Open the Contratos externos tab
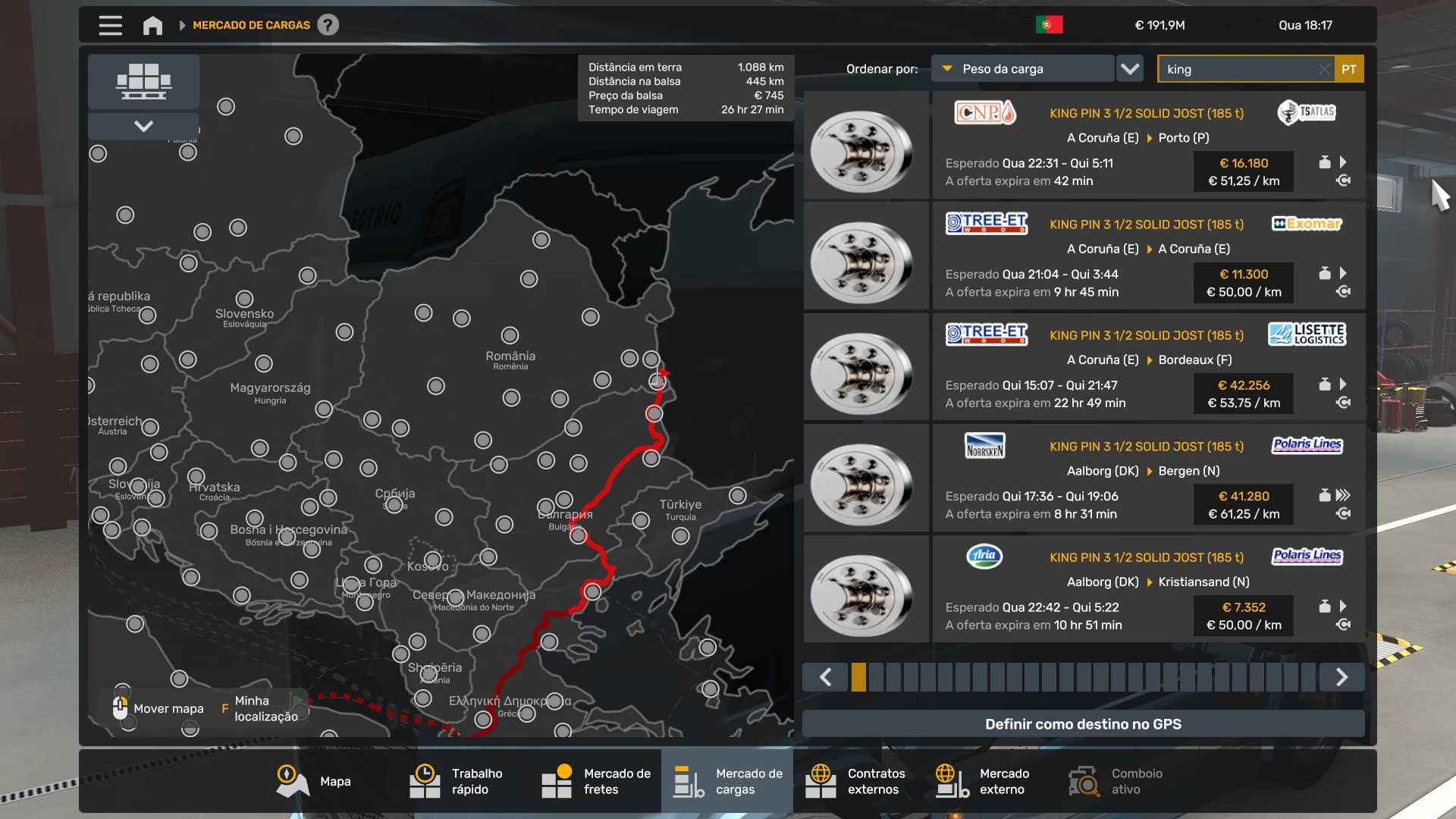This screenshot has width=1456, height=819. click(857, 781)
